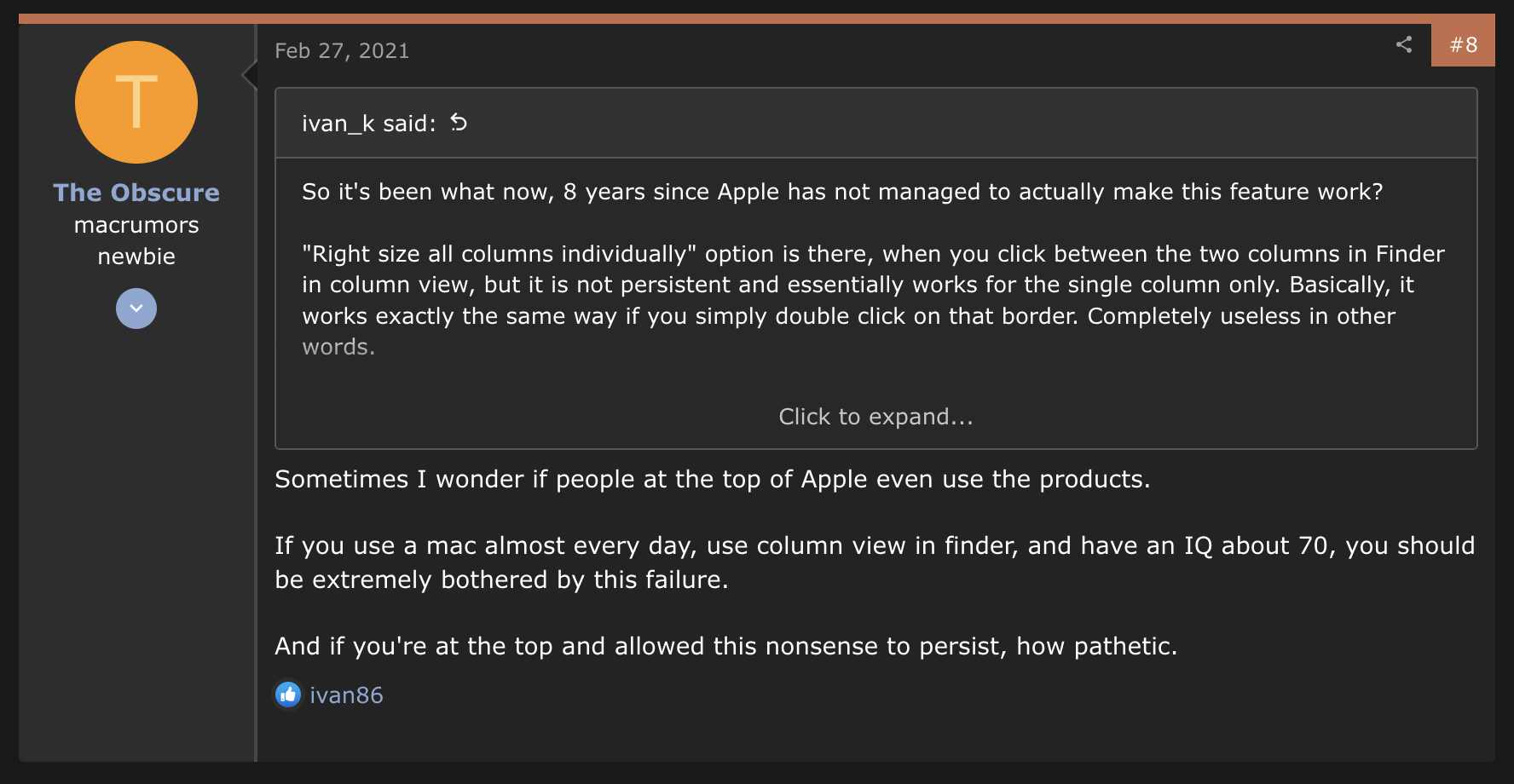The width and height of the screenshot is (1514, 784).
Task: Open the orange "T" user avatar
Action: point(136,102)
